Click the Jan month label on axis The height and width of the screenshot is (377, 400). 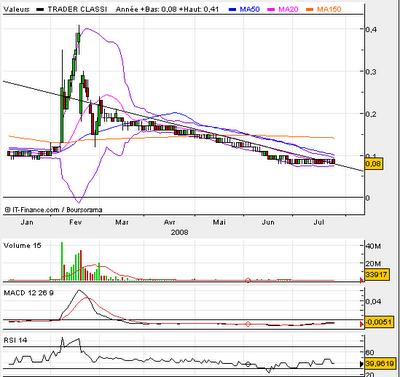tap(27, 222)
